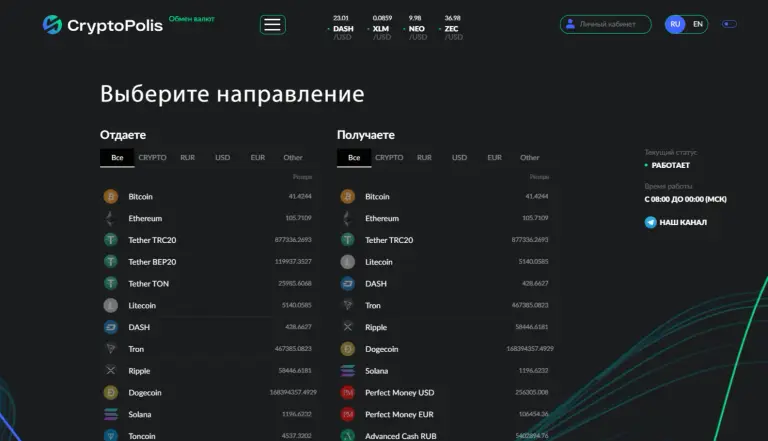Select RU language option
Image resolution: width=768 pixels, height=441 pixels.
675,24
